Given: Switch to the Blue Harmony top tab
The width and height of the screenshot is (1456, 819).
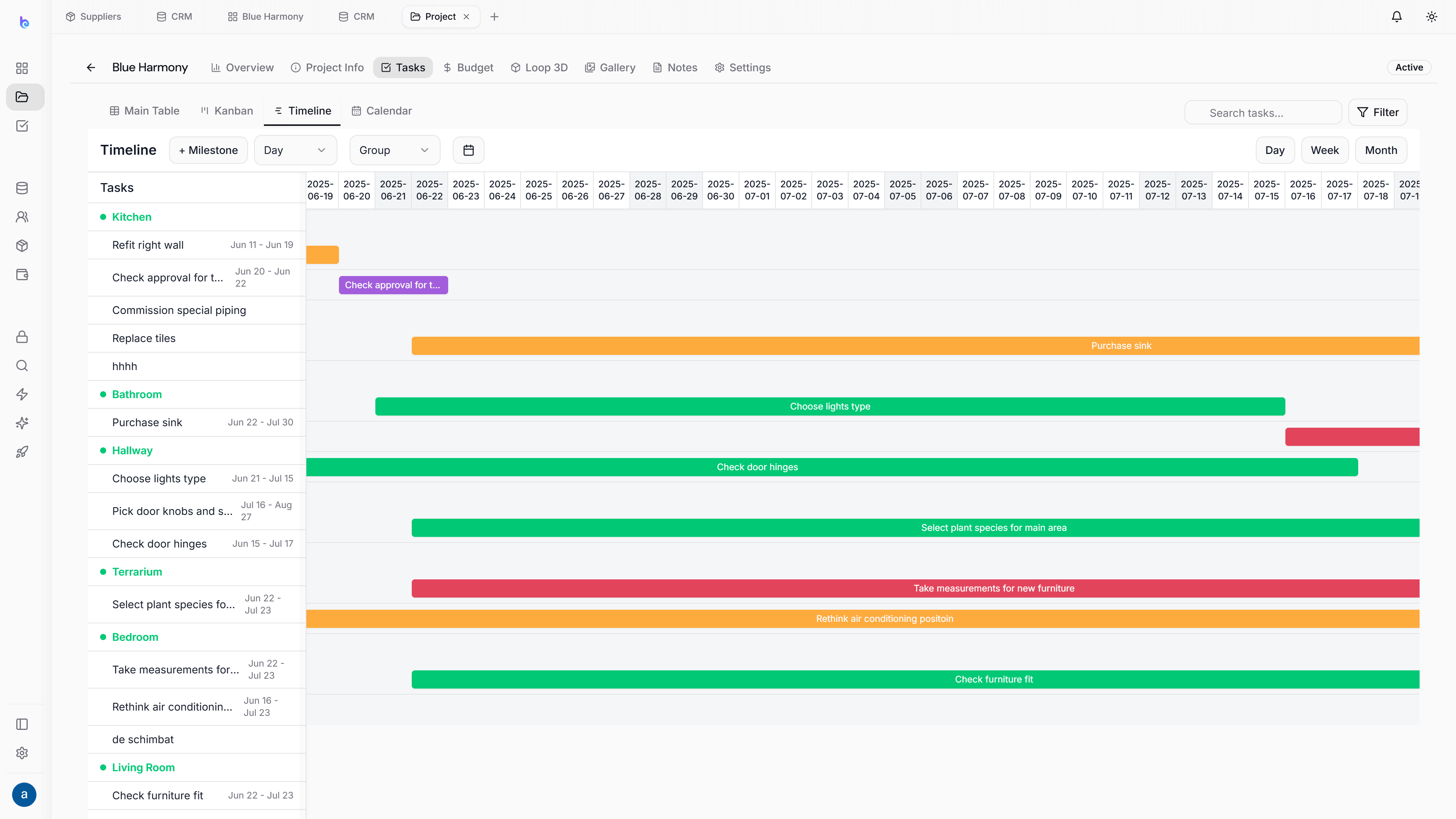Looking at the screenshot, I should (266, 17).
